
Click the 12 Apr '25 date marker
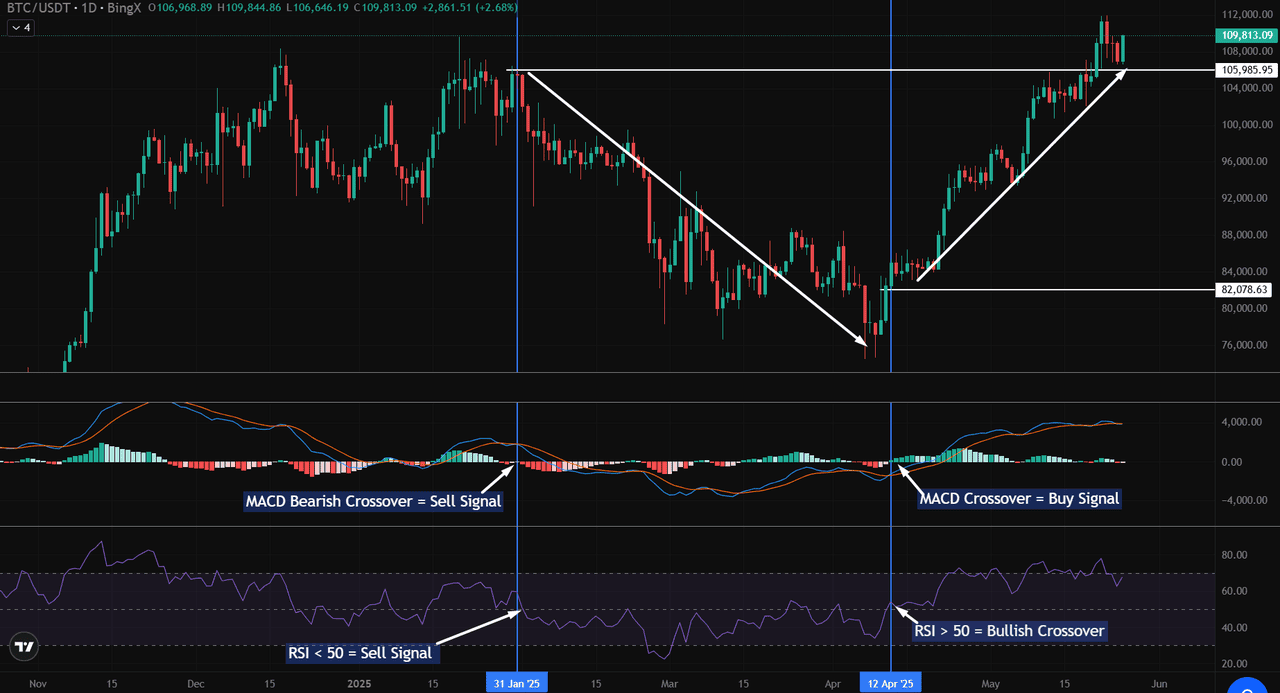890,684
